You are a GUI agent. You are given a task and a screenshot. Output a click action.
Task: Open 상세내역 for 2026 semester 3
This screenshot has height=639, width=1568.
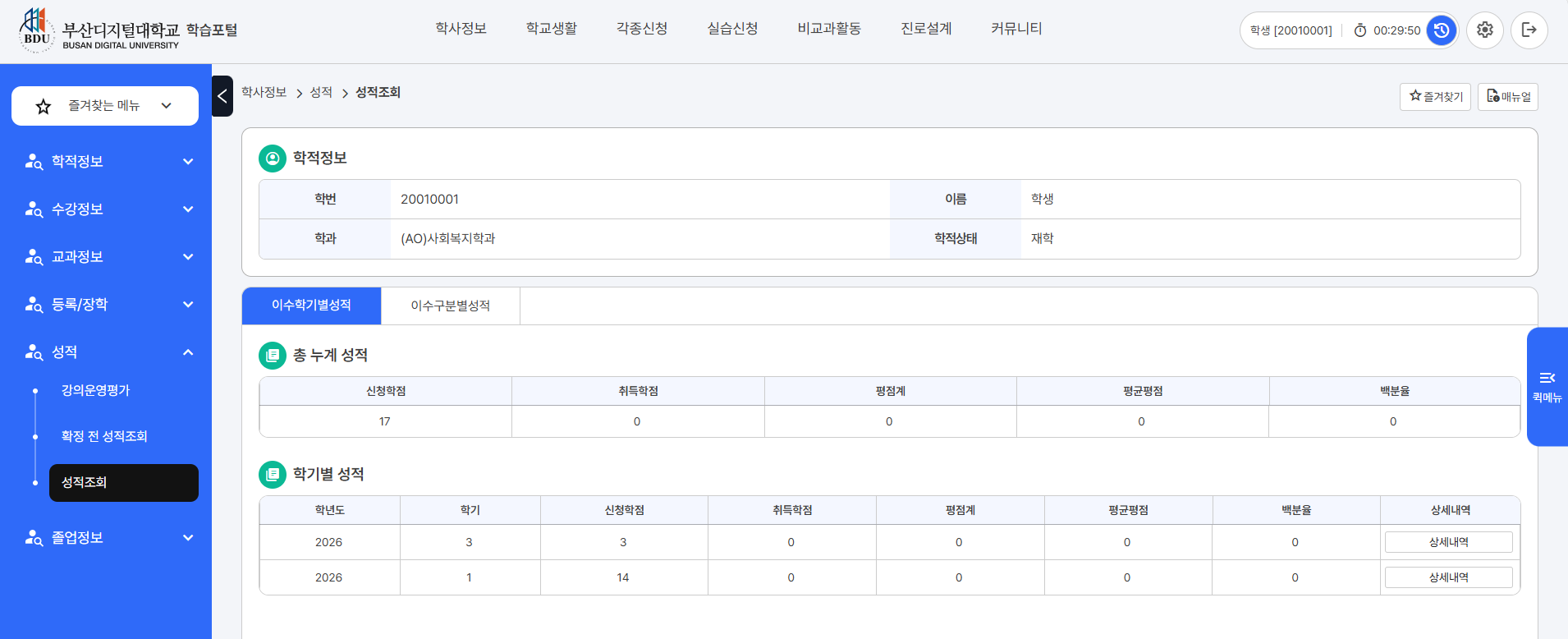pyautogui.click(x=1449, y=542)
